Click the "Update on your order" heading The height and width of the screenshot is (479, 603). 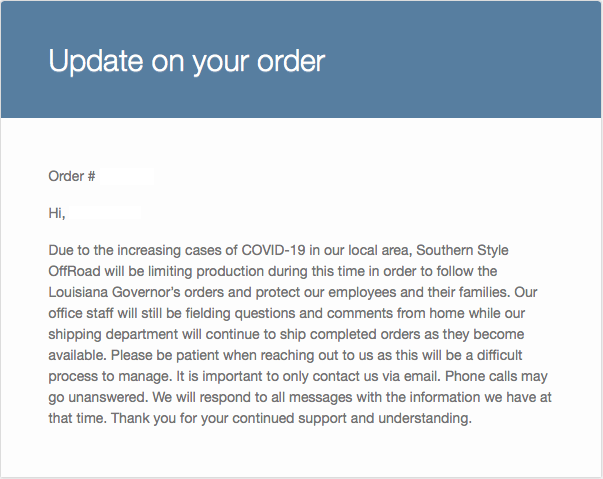pyautogui.click(x=187, y=62)
